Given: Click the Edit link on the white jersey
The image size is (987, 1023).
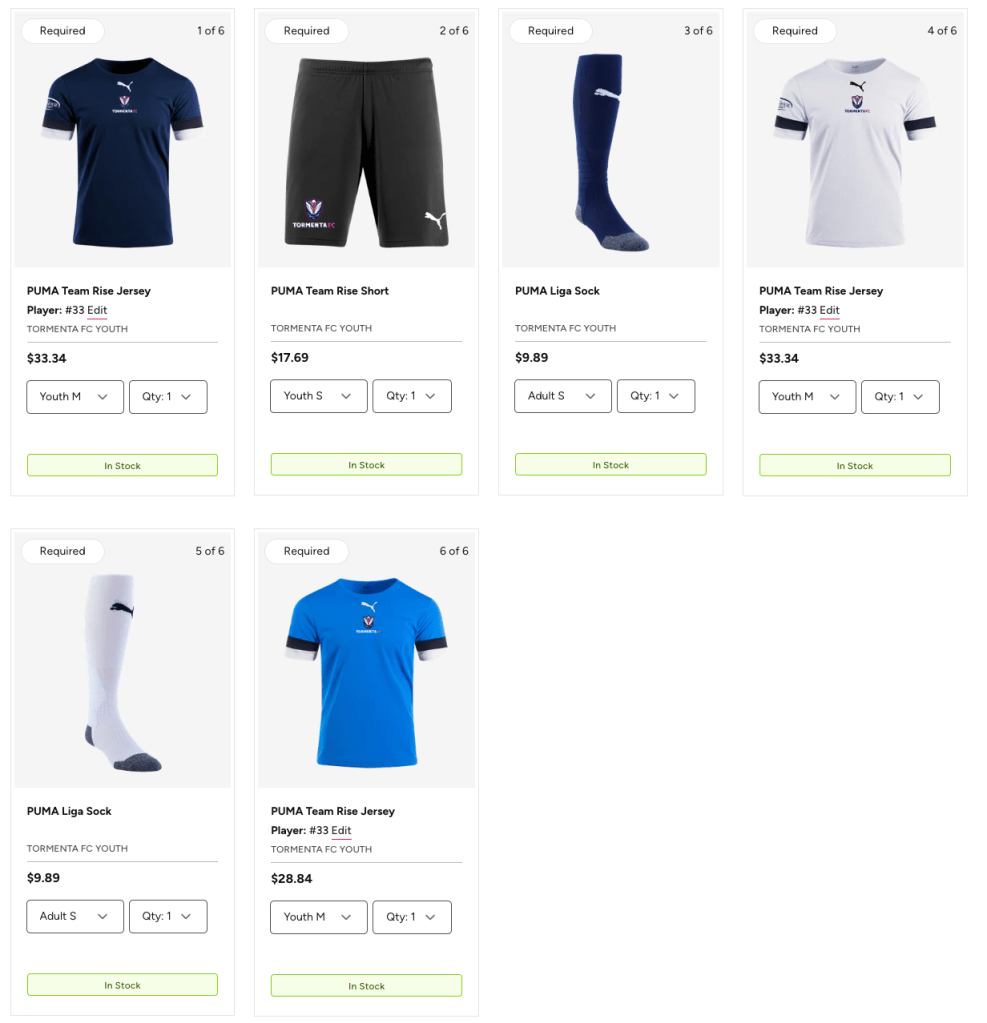Looking at the screenshot, I should click(830, 311).
